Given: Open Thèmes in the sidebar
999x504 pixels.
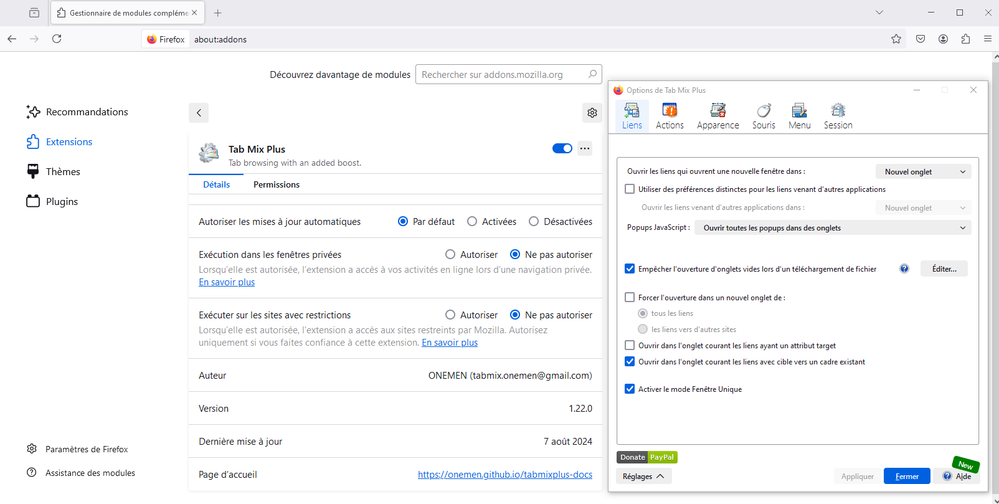Looking at the screenshot, I should pos(53,171).
